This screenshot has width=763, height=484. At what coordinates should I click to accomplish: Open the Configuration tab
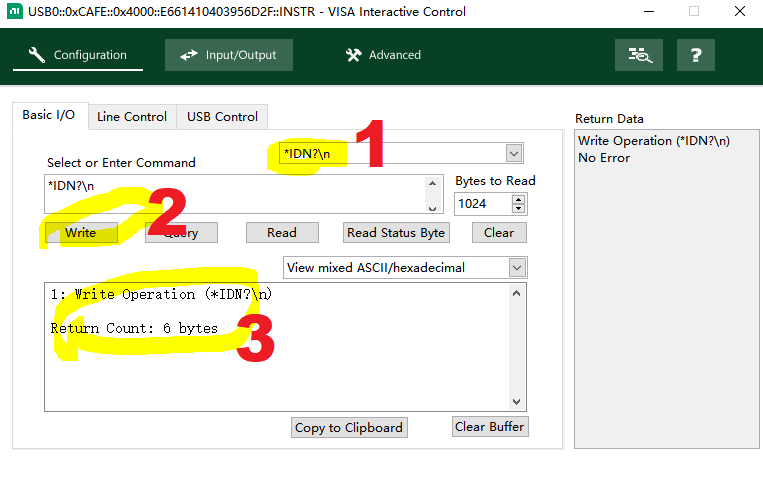[78, 55]
